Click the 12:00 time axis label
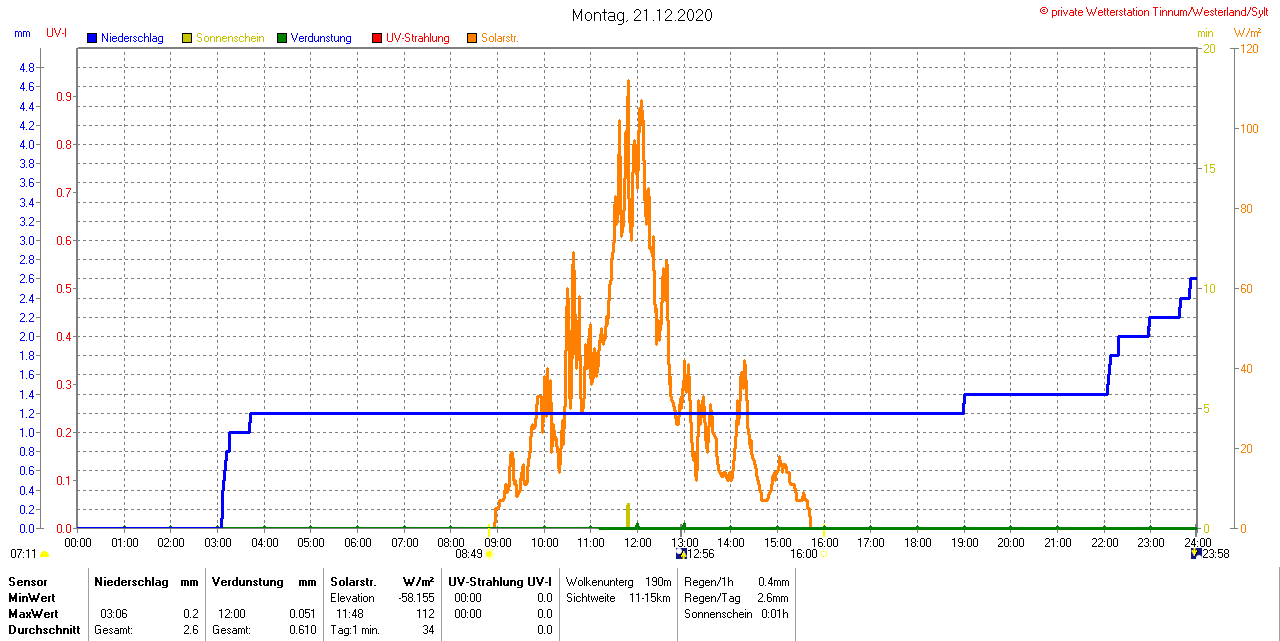 click(638, 542)
